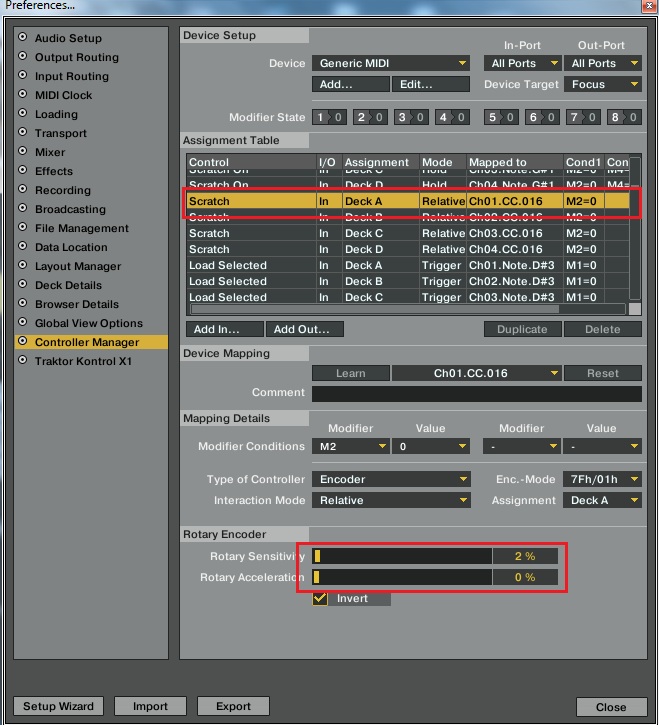
Task: Click the Add In... button
Action: point(225,329)
